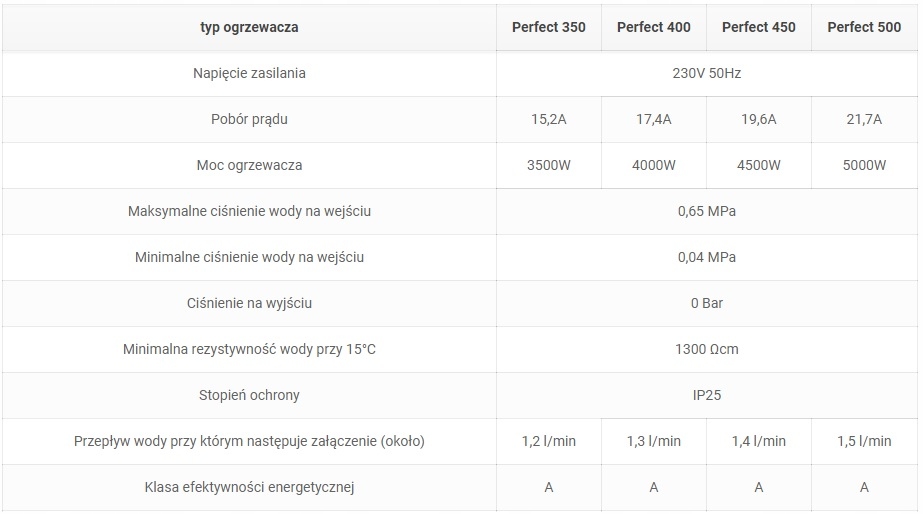
Task: Select the 21,7A current value
Action: click(x=864, y=119)
